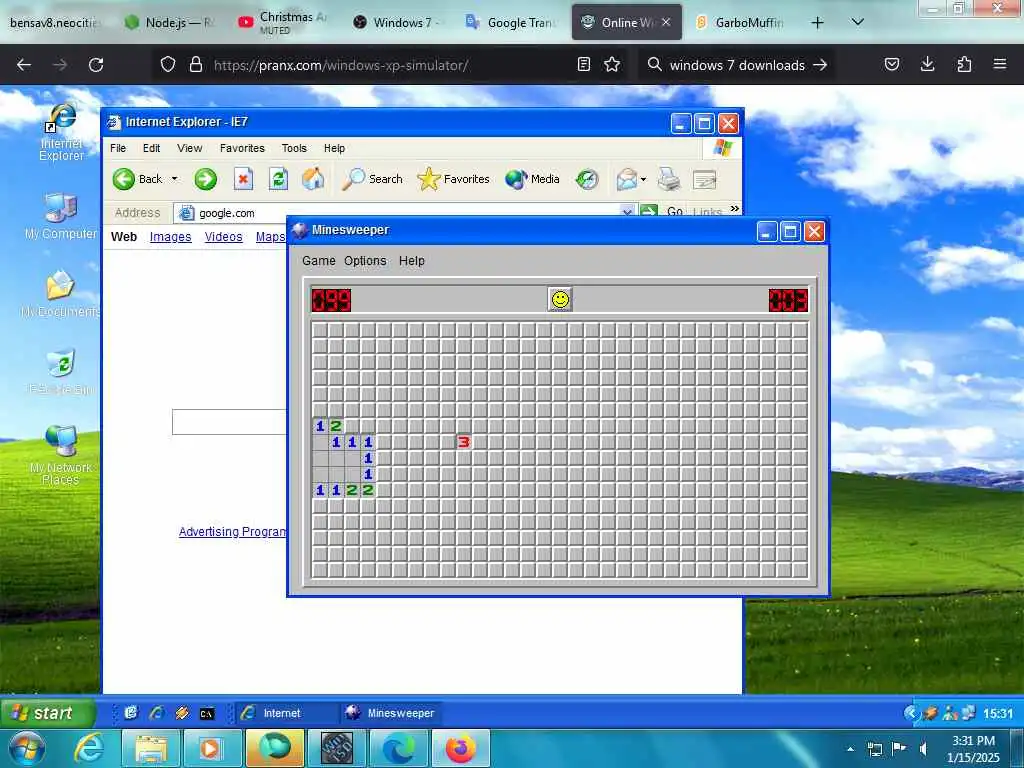Click the Refresh icon in IE toolbar

point(278,179)
